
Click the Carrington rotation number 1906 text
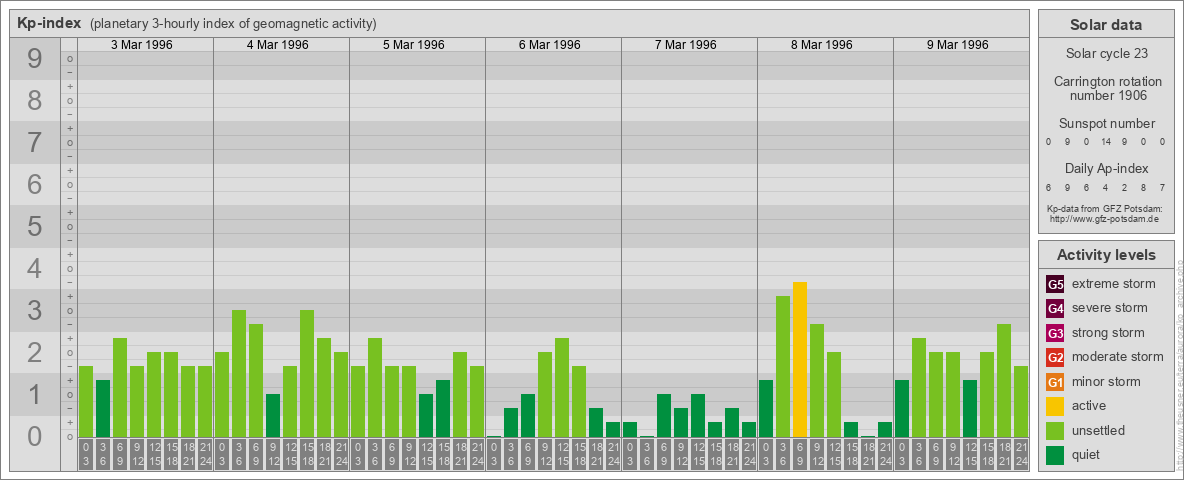[1106, 88]
